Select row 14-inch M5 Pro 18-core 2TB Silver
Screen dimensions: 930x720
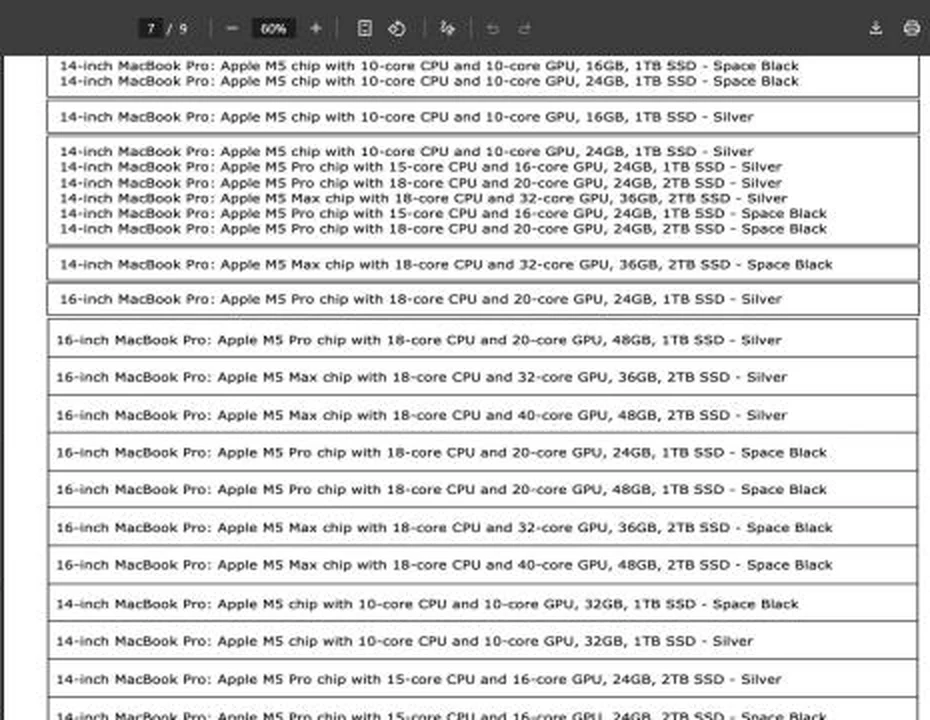pos(421,183)
